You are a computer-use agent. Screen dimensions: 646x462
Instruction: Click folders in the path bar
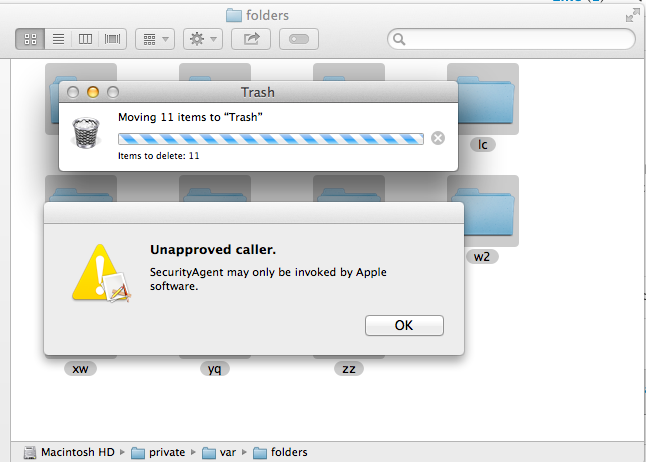coord(280,453)
